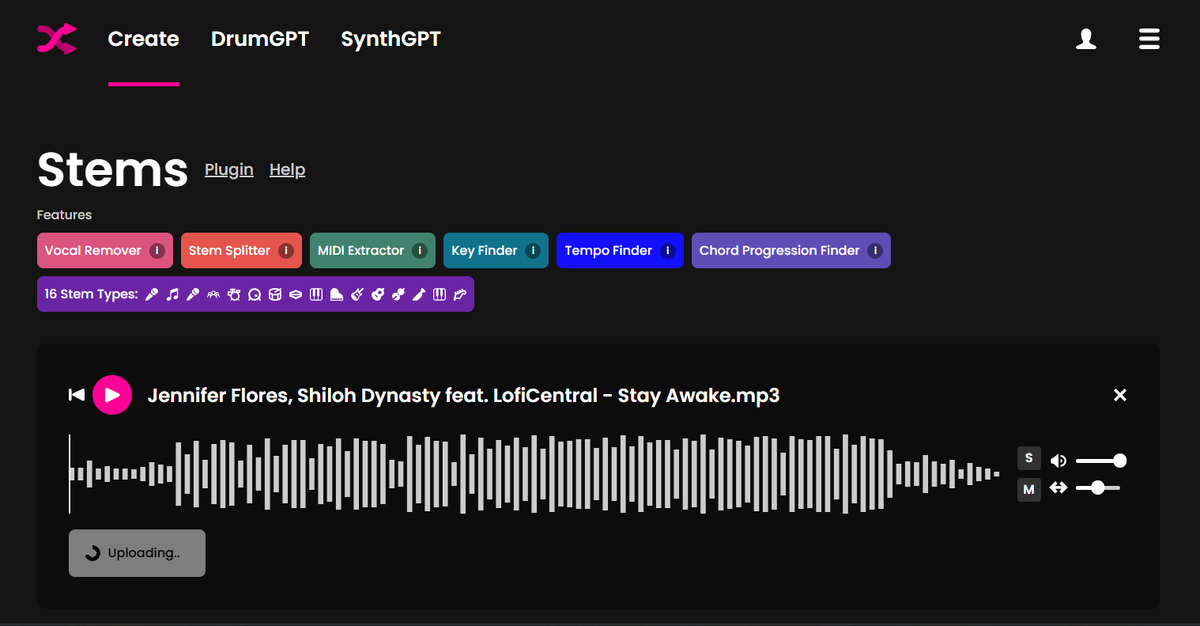Solo the track with S button
This screenshot has height=626, width=1200.
click(x=1029, y=458)
